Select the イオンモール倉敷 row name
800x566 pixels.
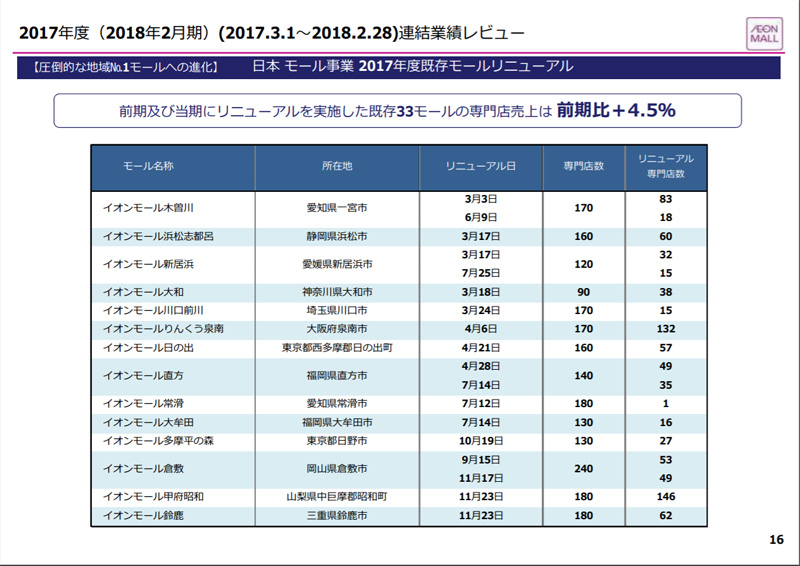click(143, 469)
